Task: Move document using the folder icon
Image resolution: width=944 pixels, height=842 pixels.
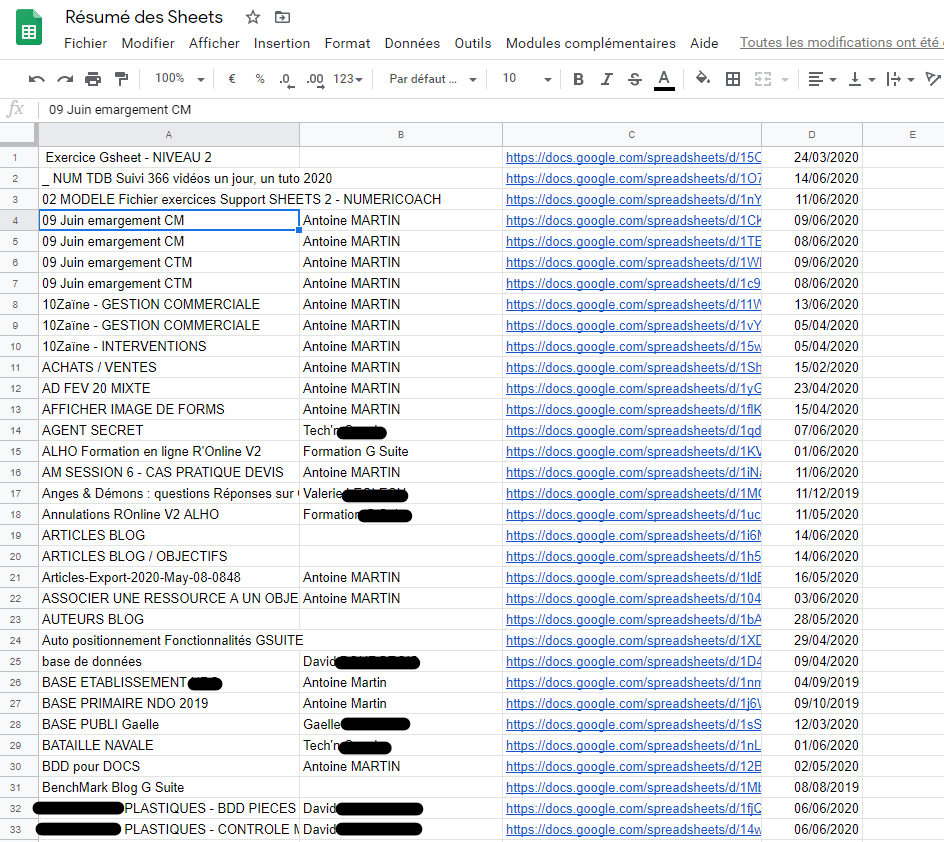Action: [282, 17]
